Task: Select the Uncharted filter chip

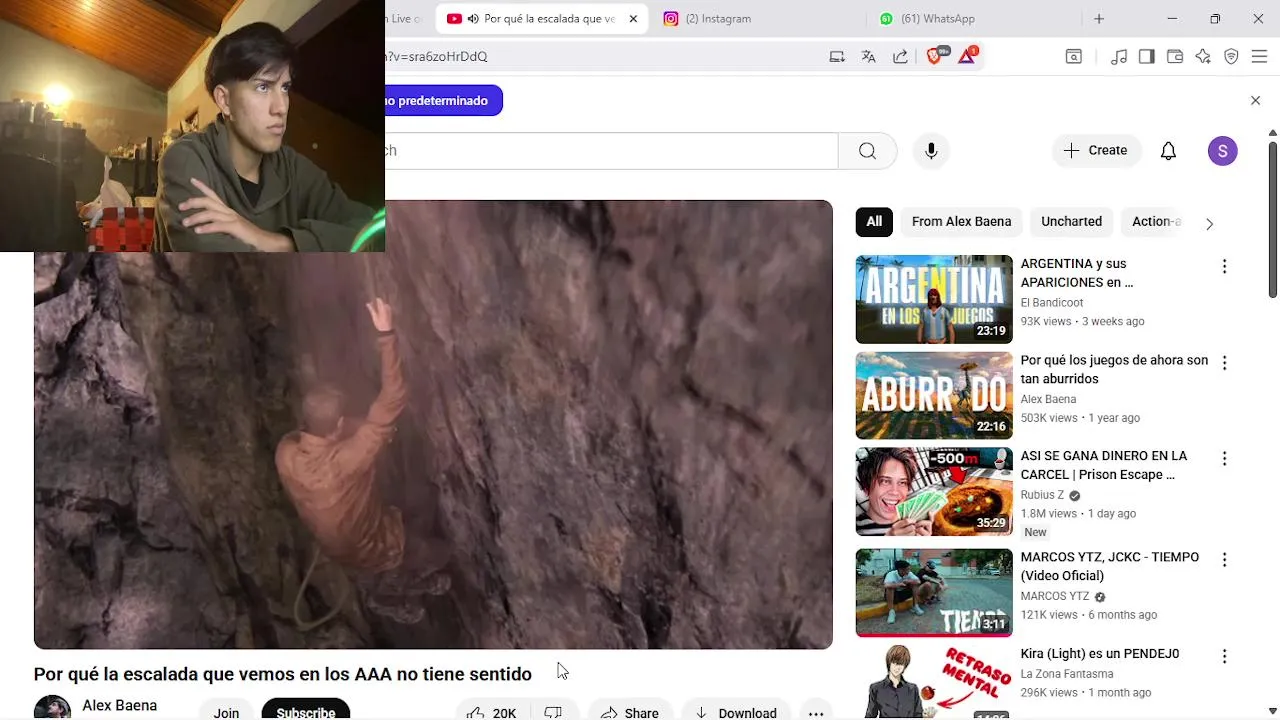Action: click(x=1071, y=221)
